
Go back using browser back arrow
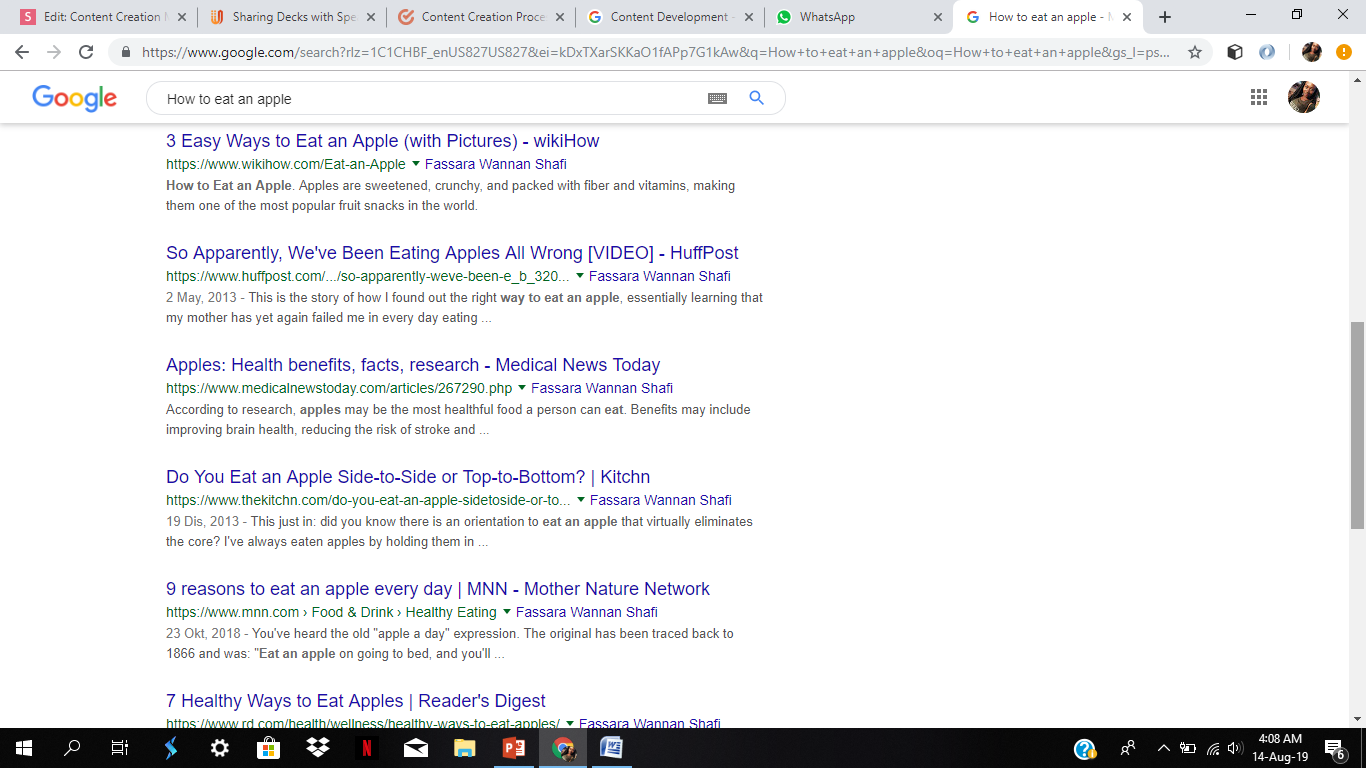click(x=22, y=53)
